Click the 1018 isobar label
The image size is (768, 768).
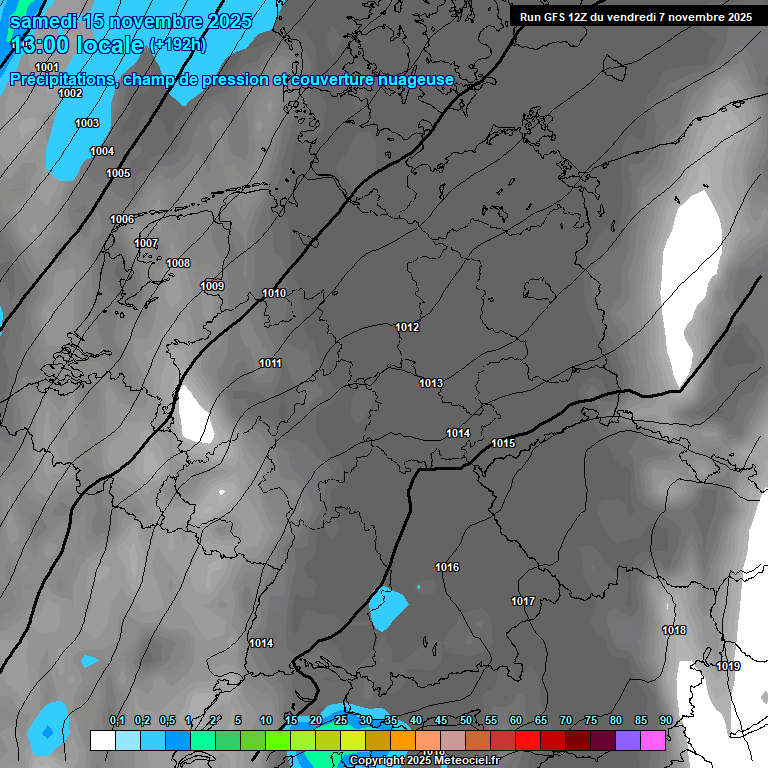coord(674,630)
